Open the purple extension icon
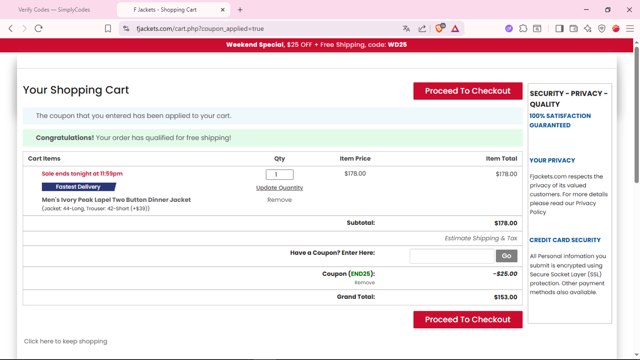 click(x=509, y=29)
